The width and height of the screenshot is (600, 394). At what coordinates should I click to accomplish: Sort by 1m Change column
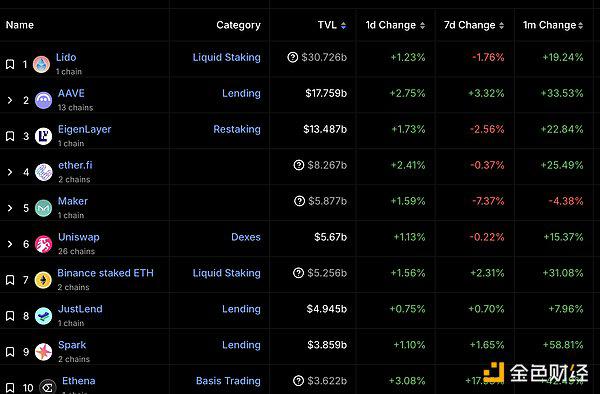point(553,25)
